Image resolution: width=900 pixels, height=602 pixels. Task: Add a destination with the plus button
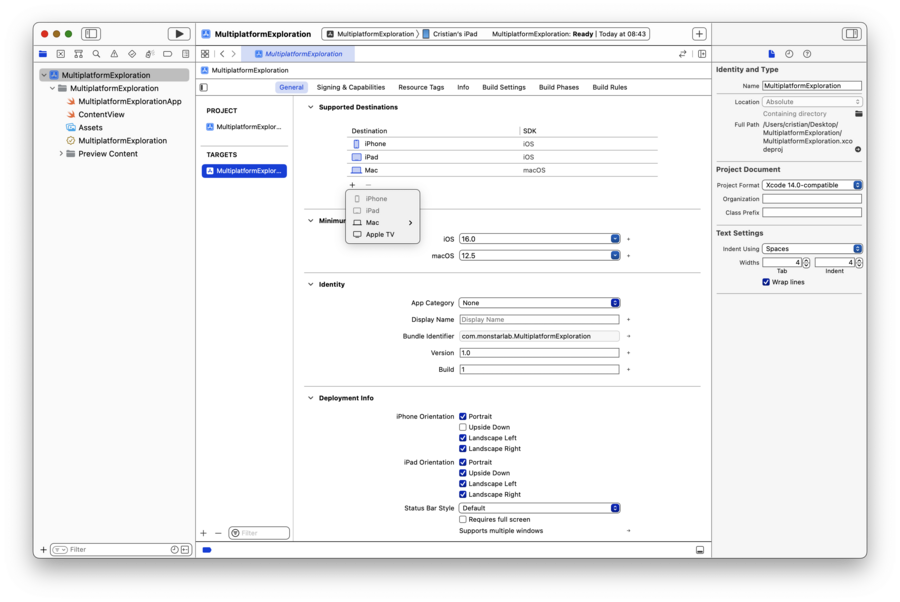point(352,185)
